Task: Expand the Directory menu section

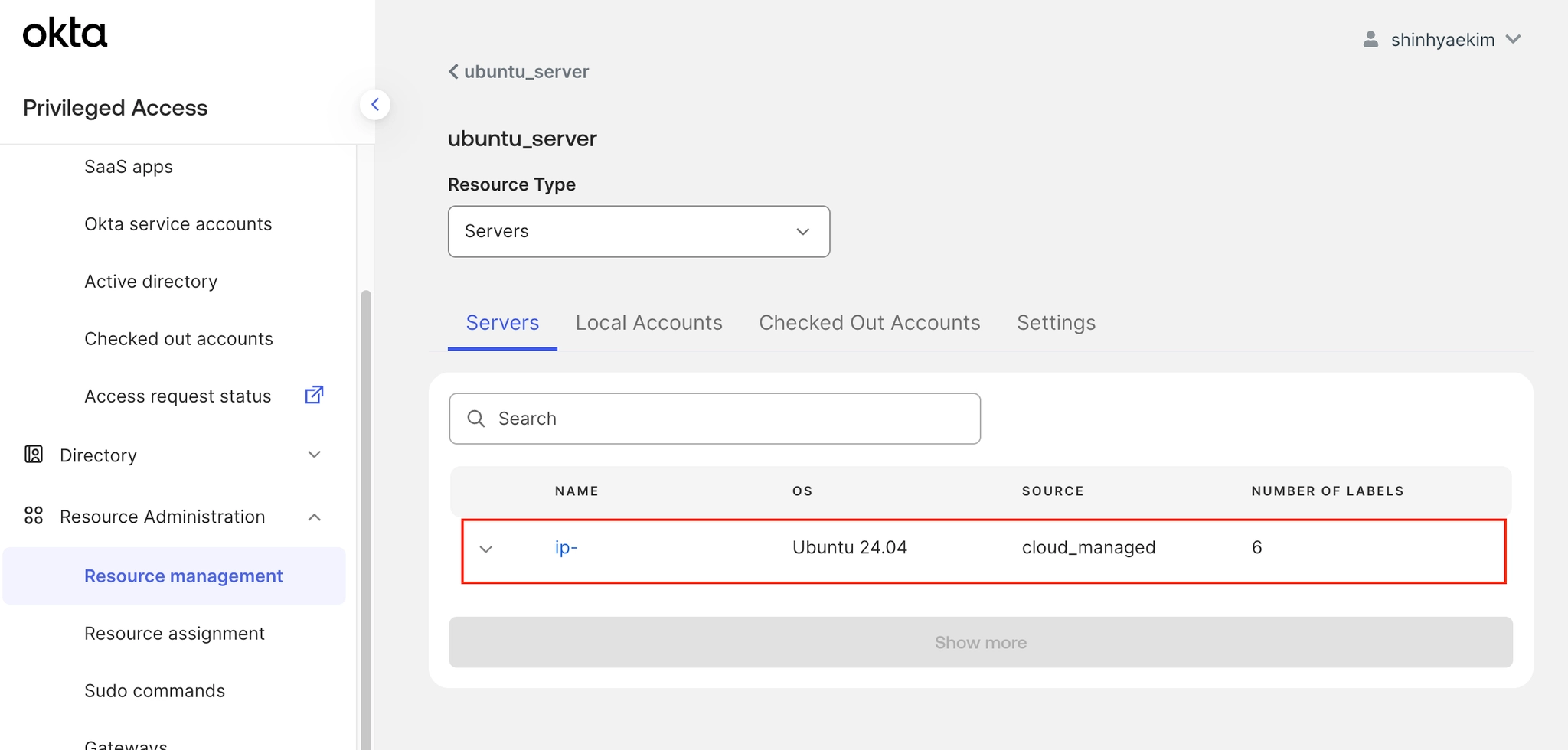Action: coord(314,455)
